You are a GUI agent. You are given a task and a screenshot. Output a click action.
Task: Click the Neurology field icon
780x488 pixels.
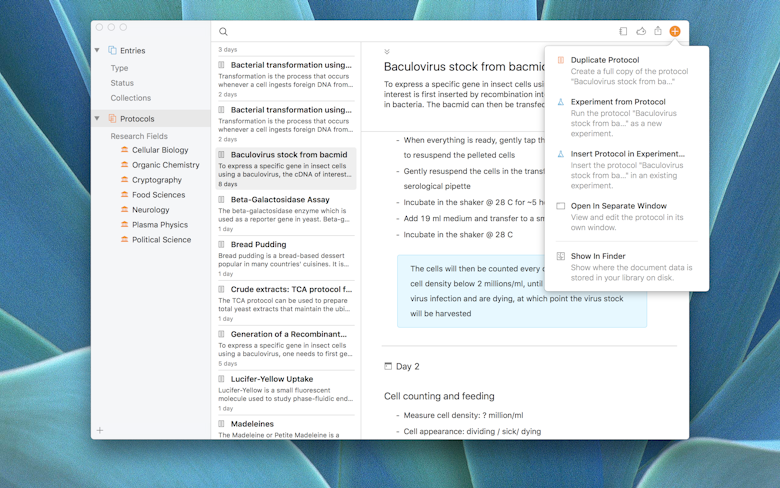tap(124, 209)
